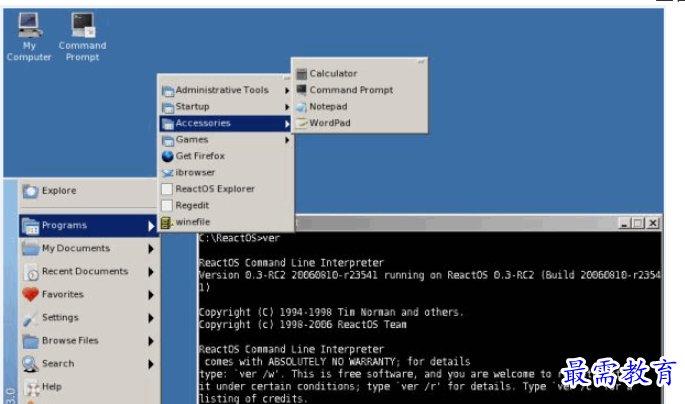Screen dimensions: 685x404
Task: Click 'comes with ABSOLUTELY NO WARRANTY' line
Action: pos(299,362)
